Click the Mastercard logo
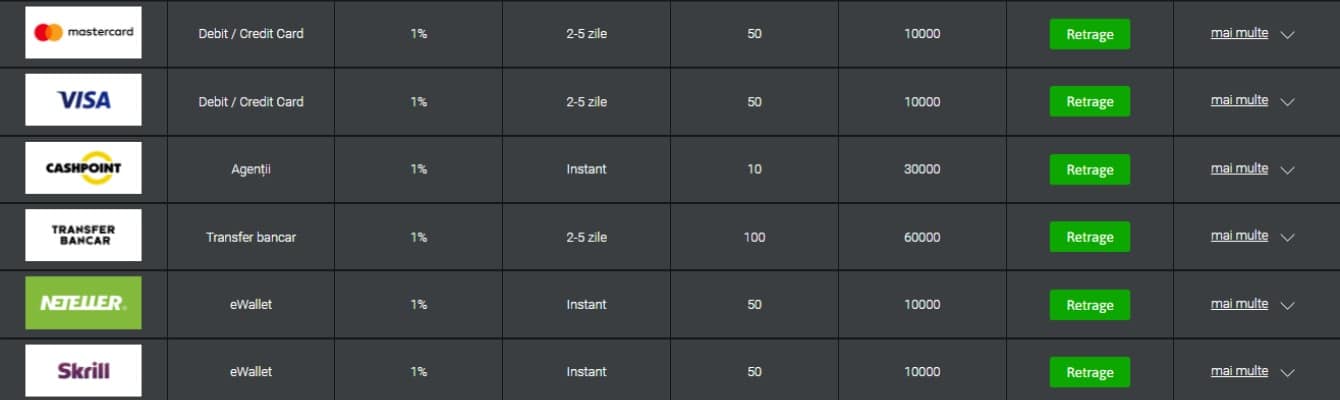Screen dimensions: 1340x400 click(x=83, y=33)
